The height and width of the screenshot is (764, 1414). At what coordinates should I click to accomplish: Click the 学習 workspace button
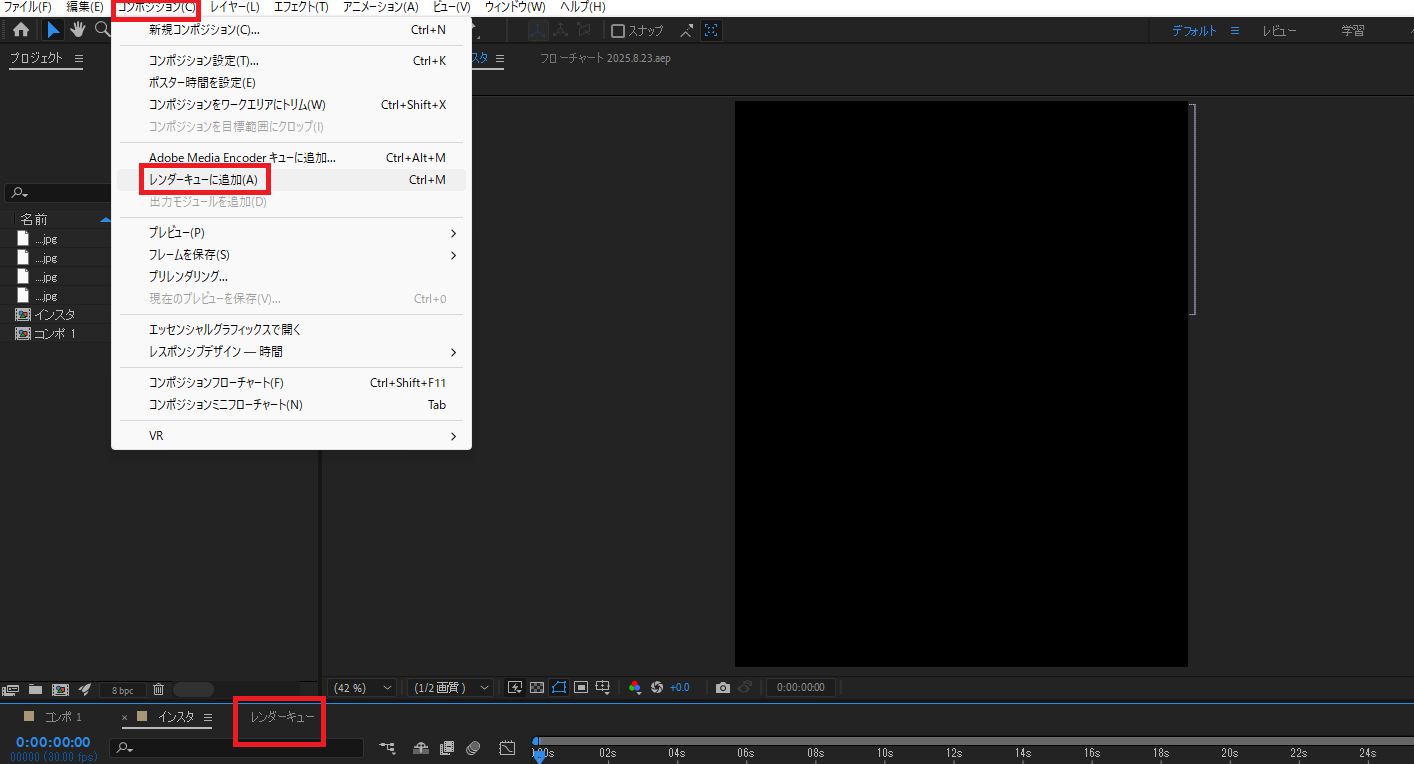[x=1352, y=30]
